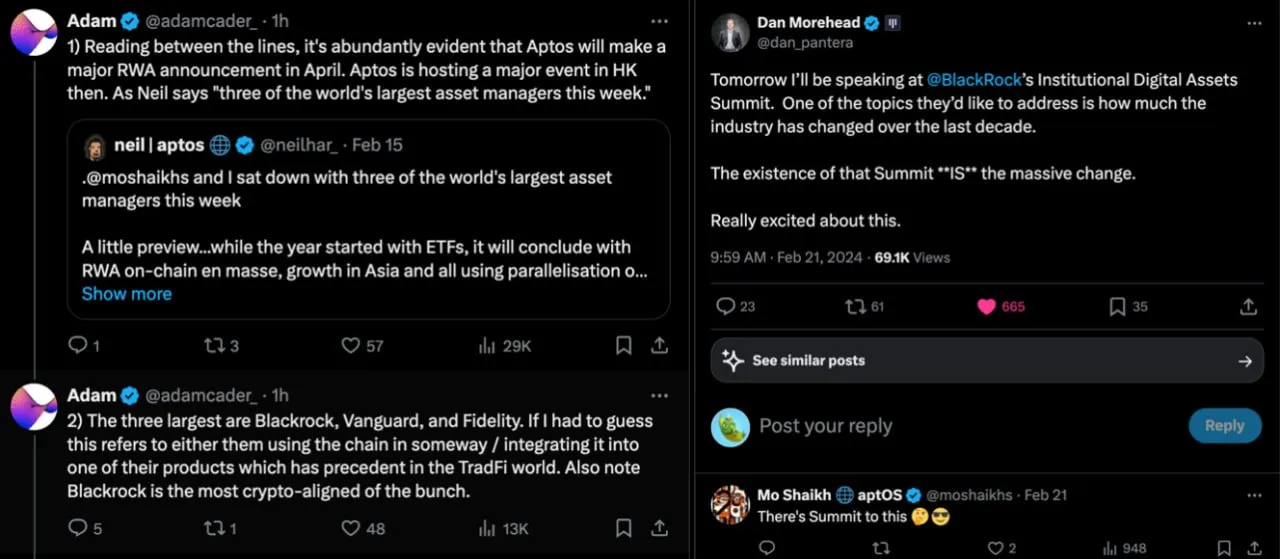This screenshot has height=559, width=1280.
Task: Open Dan Morehead's profile picture
Action: [x=730, y=32]
